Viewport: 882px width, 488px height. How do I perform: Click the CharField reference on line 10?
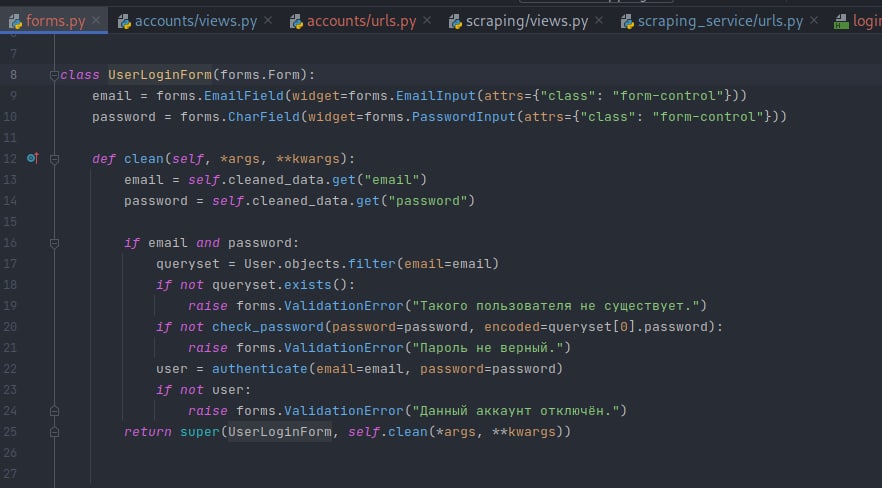264,117
